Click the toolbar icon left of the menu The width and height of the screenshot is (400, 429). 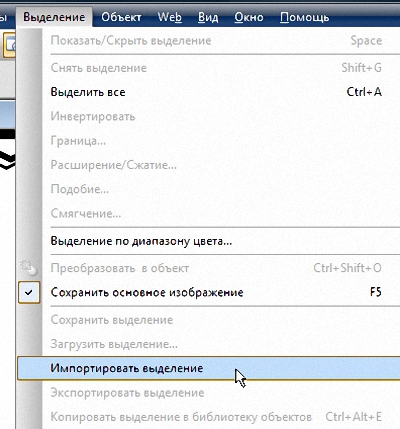9,46
